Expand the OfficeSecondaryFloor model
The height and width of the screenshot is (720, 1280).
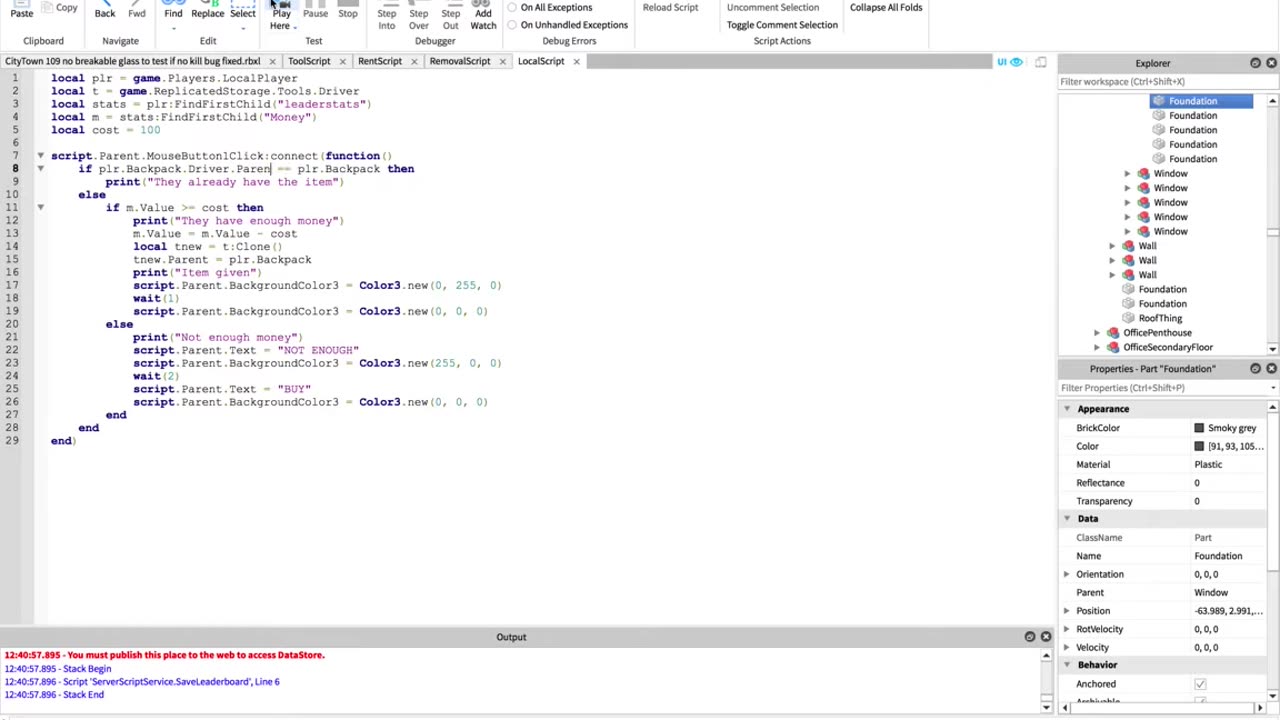point(1097,347)
